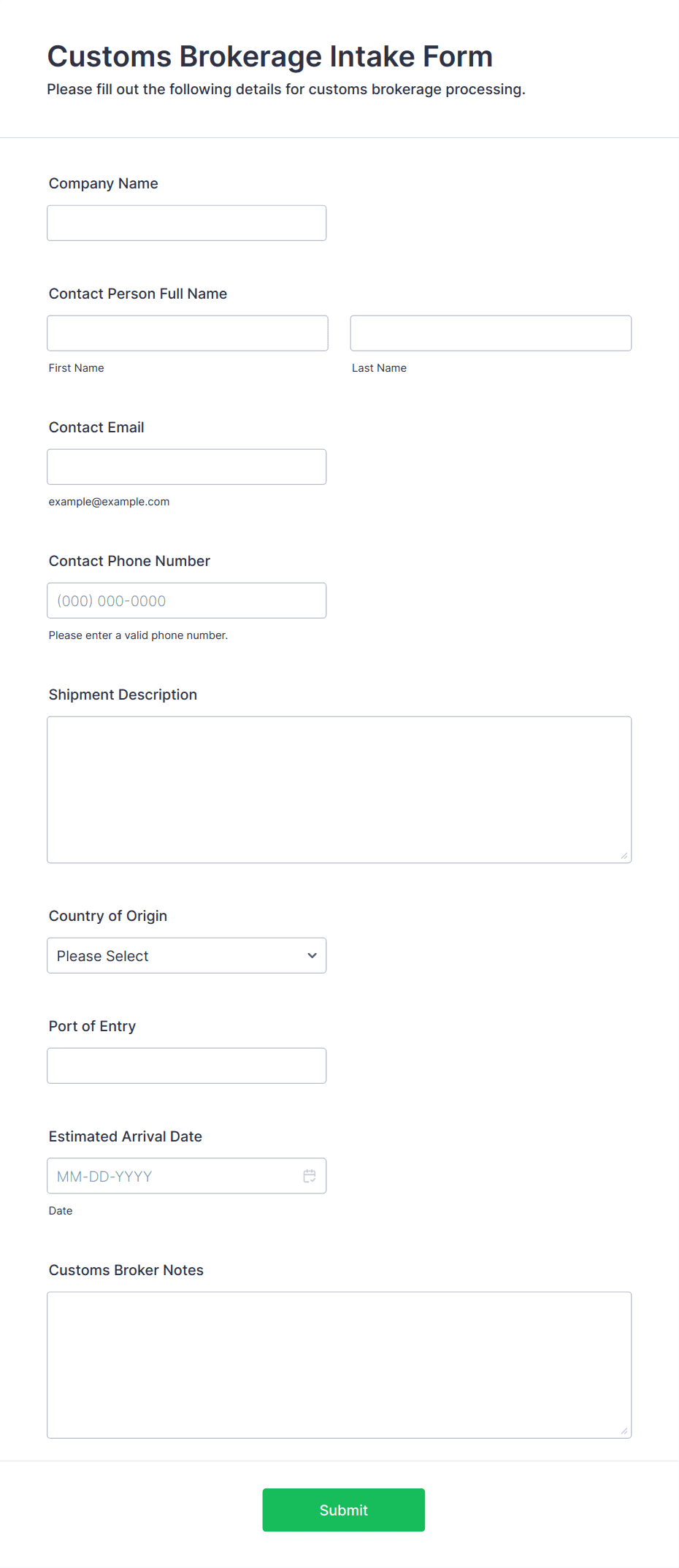Click the Contact Email label

coord(96,427)
